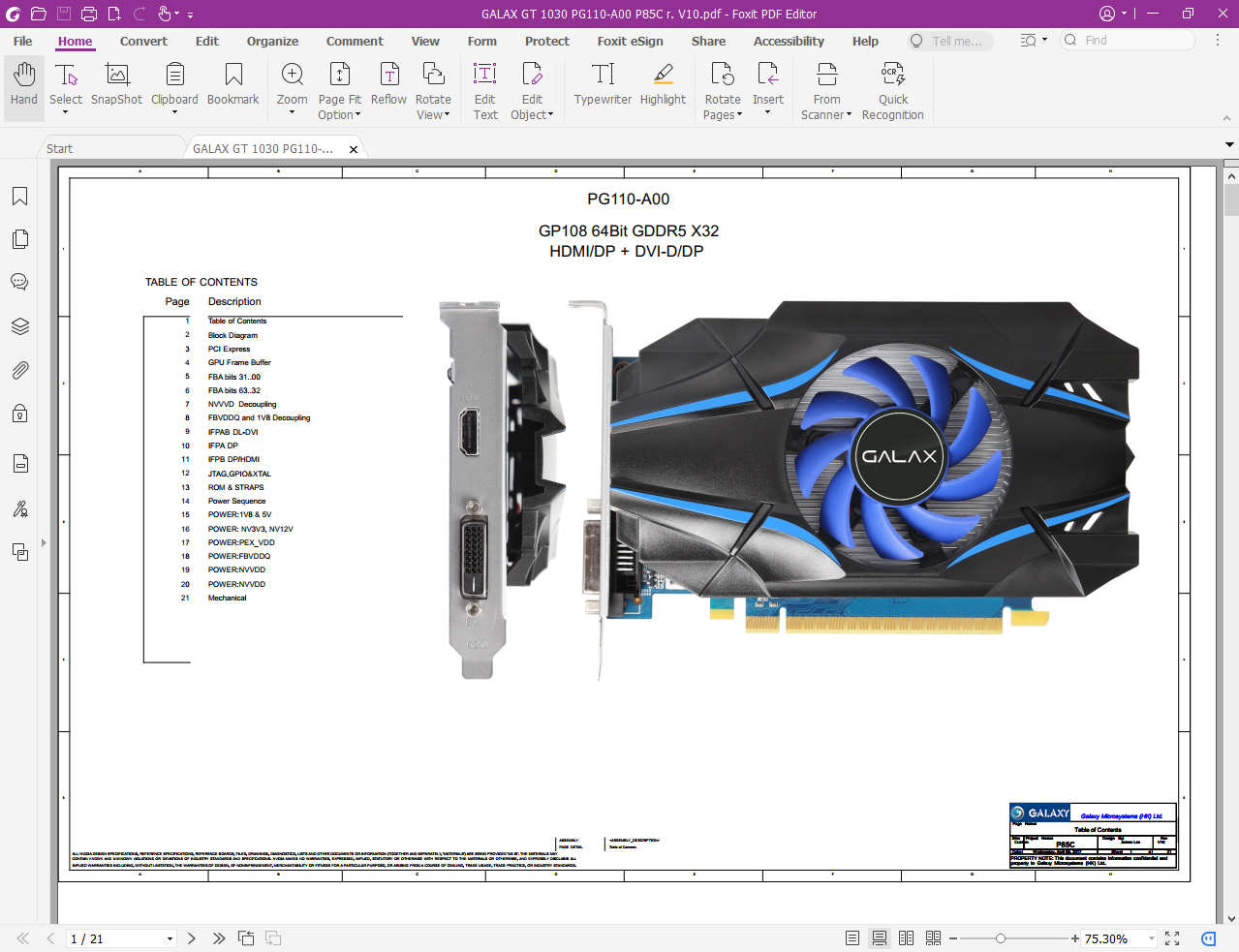Choose the Highlight tool
Viewport: 1239px width, 952px height.
click(x=663, y=85)
